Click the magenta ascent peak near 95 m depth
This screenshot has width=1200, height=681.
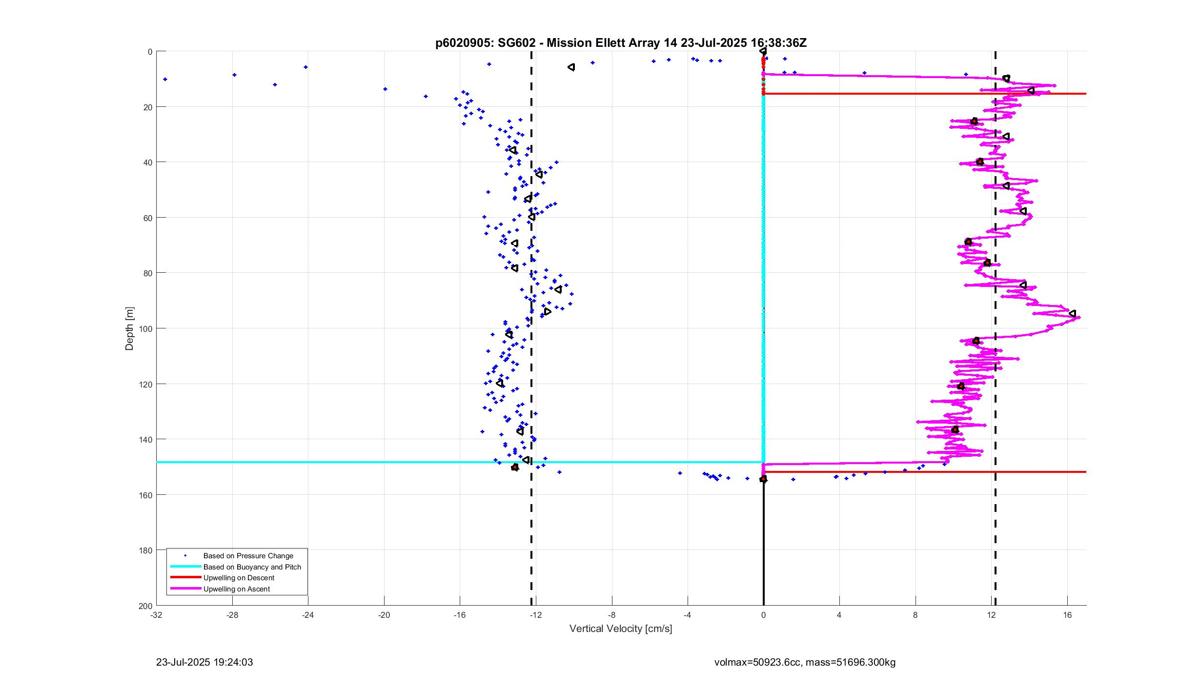pyautogui.click(x=1072, y=314)
